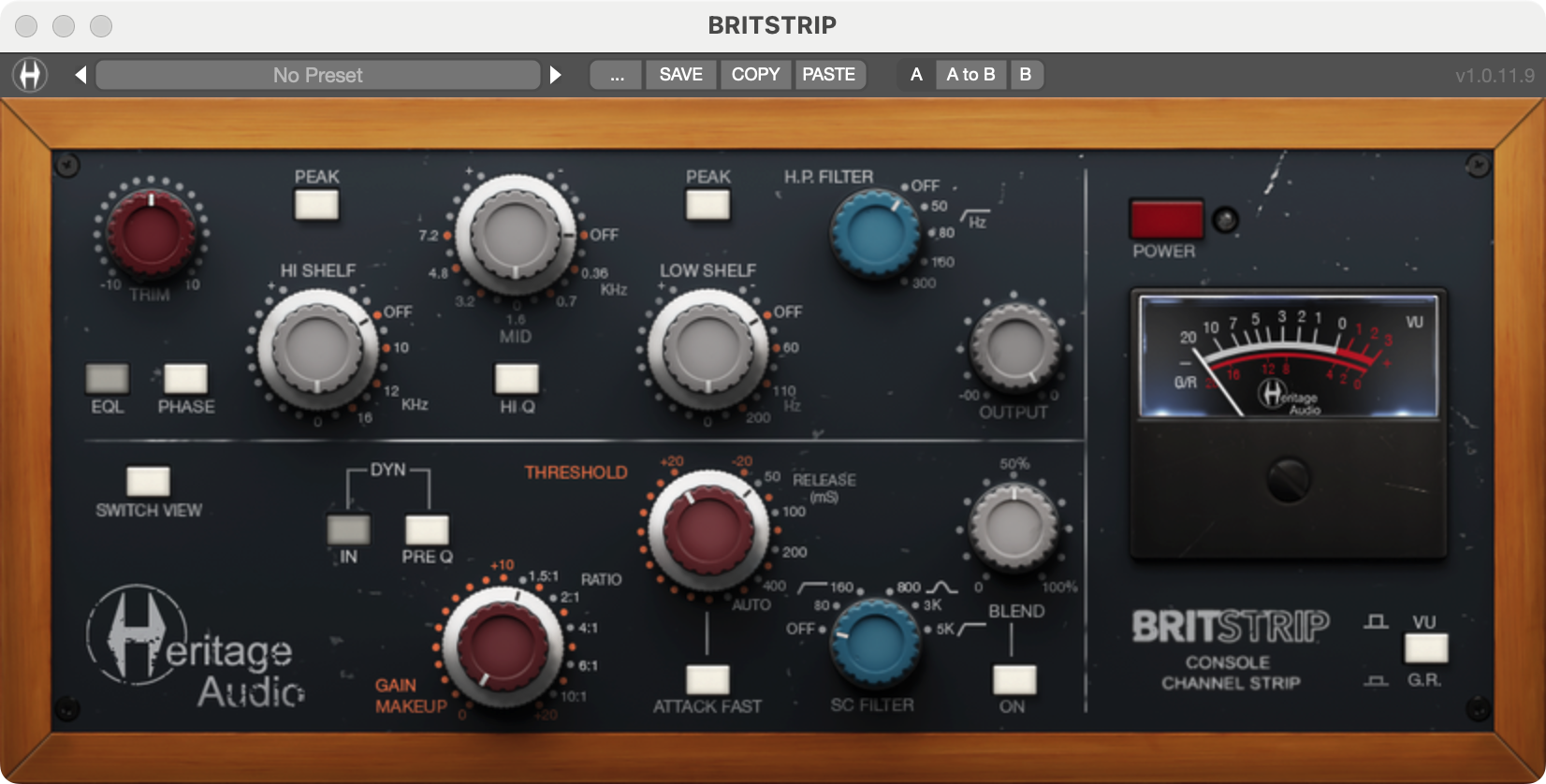Viewport: 1546px width, 784px height.
Task: Click the bottom-left panel screw
Action: click(67, 709)
